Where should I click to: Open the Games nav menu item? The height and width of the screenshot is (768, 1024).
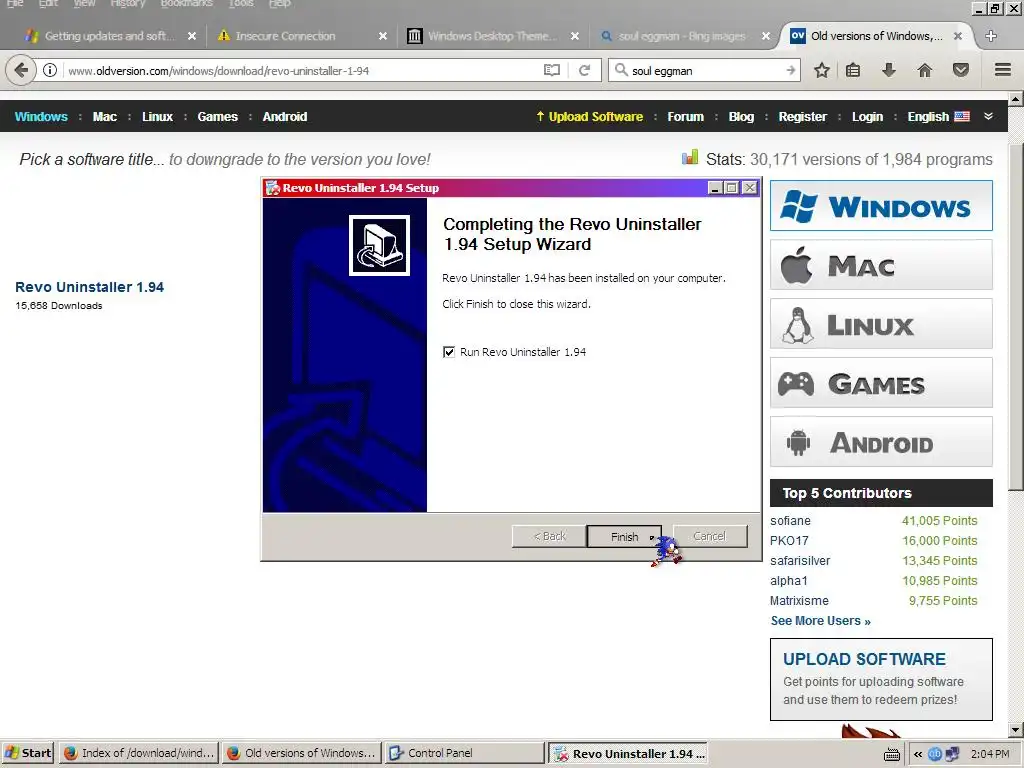(x=217, y=116)
